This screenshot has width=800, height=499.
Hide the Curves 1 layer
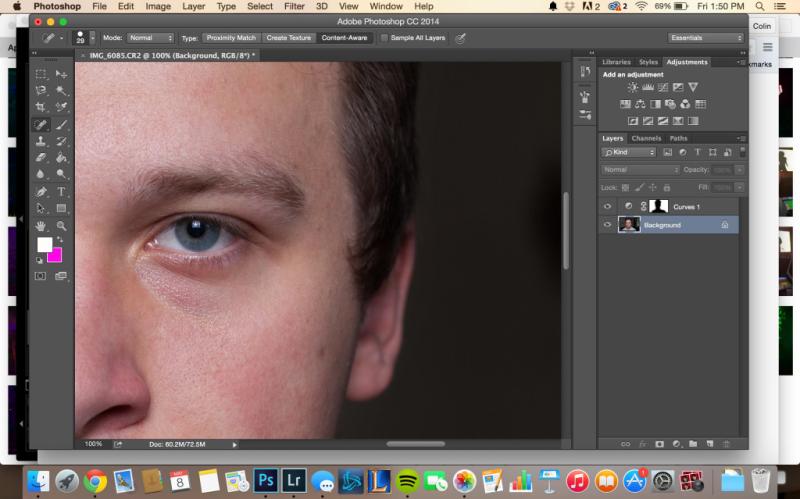coord(607,207)
